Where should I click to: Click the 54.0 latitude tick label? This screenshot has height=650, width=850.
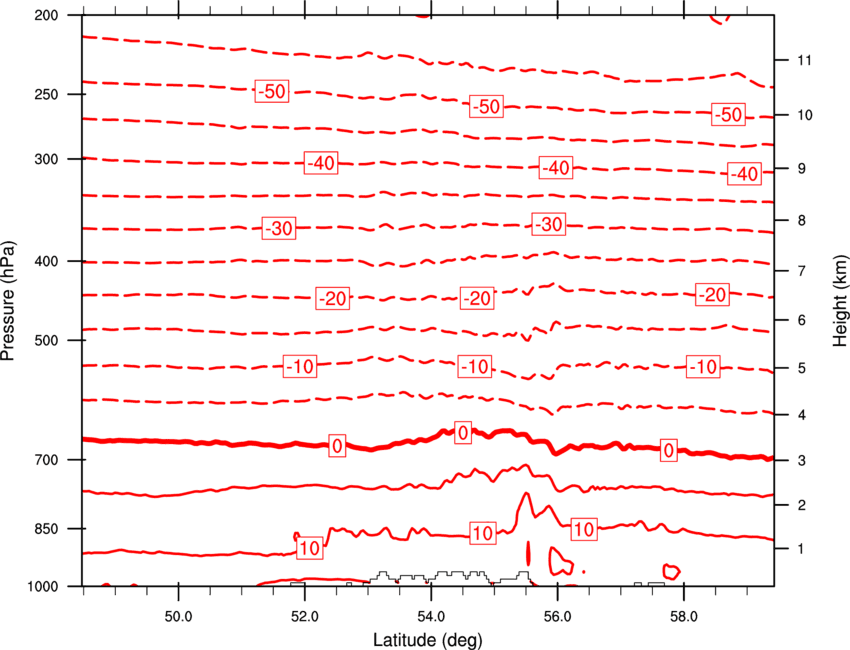coord(431,617)
